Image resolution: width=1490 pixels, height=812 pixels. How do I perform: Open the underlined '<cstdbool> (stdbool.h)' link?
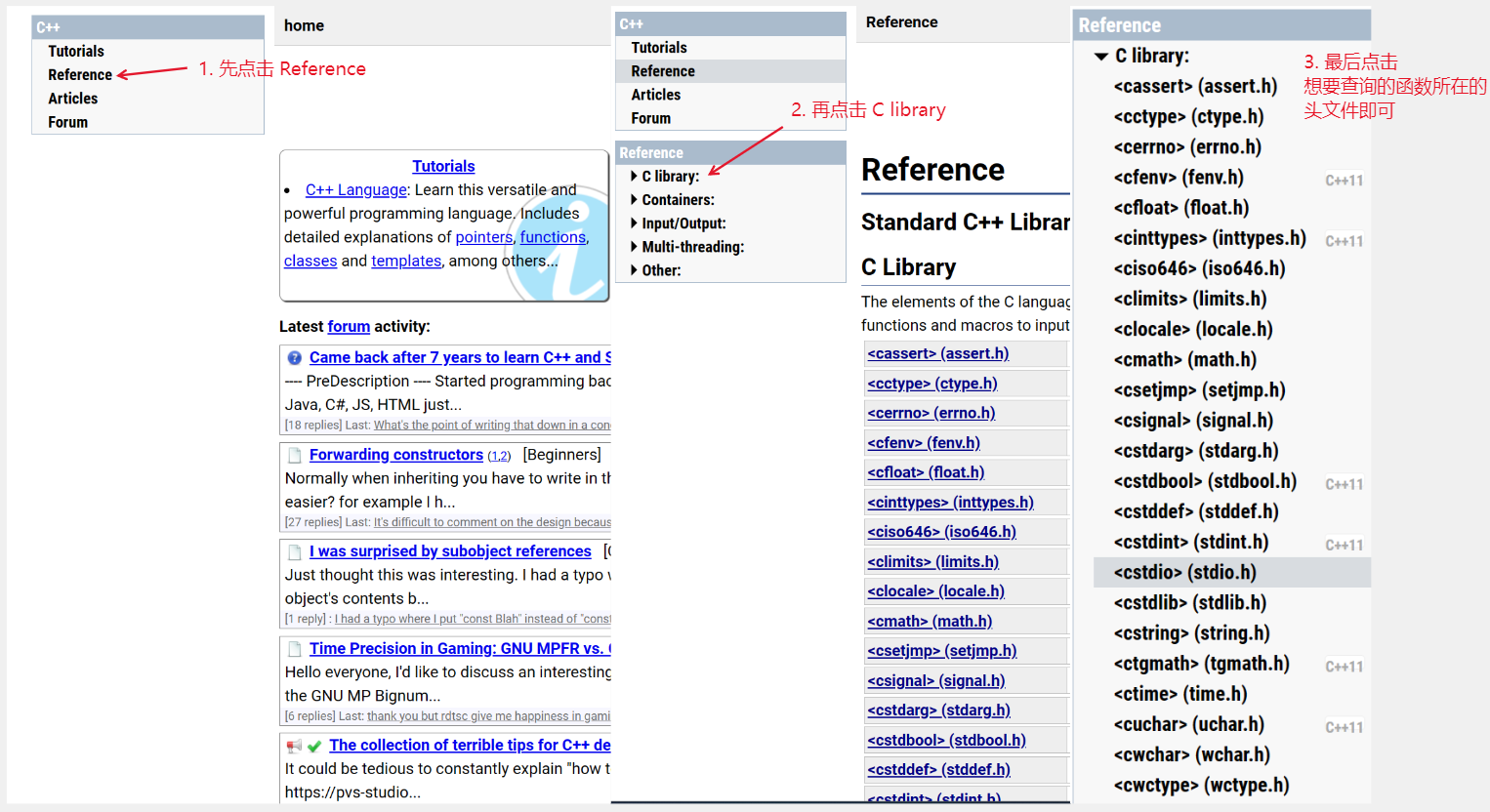pyautogui.click(x=946, y=740)
